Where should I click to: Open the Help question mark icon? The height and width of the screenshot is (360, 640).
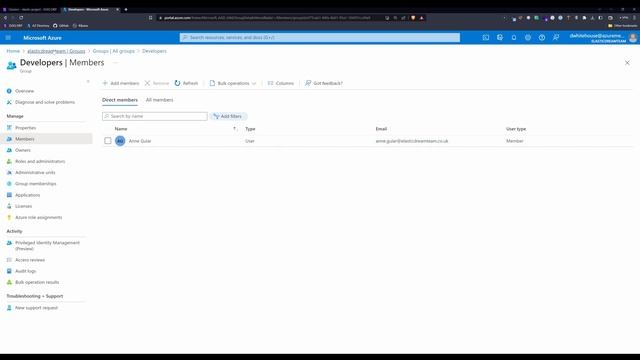pyautogui.click(x=542, y=38)
